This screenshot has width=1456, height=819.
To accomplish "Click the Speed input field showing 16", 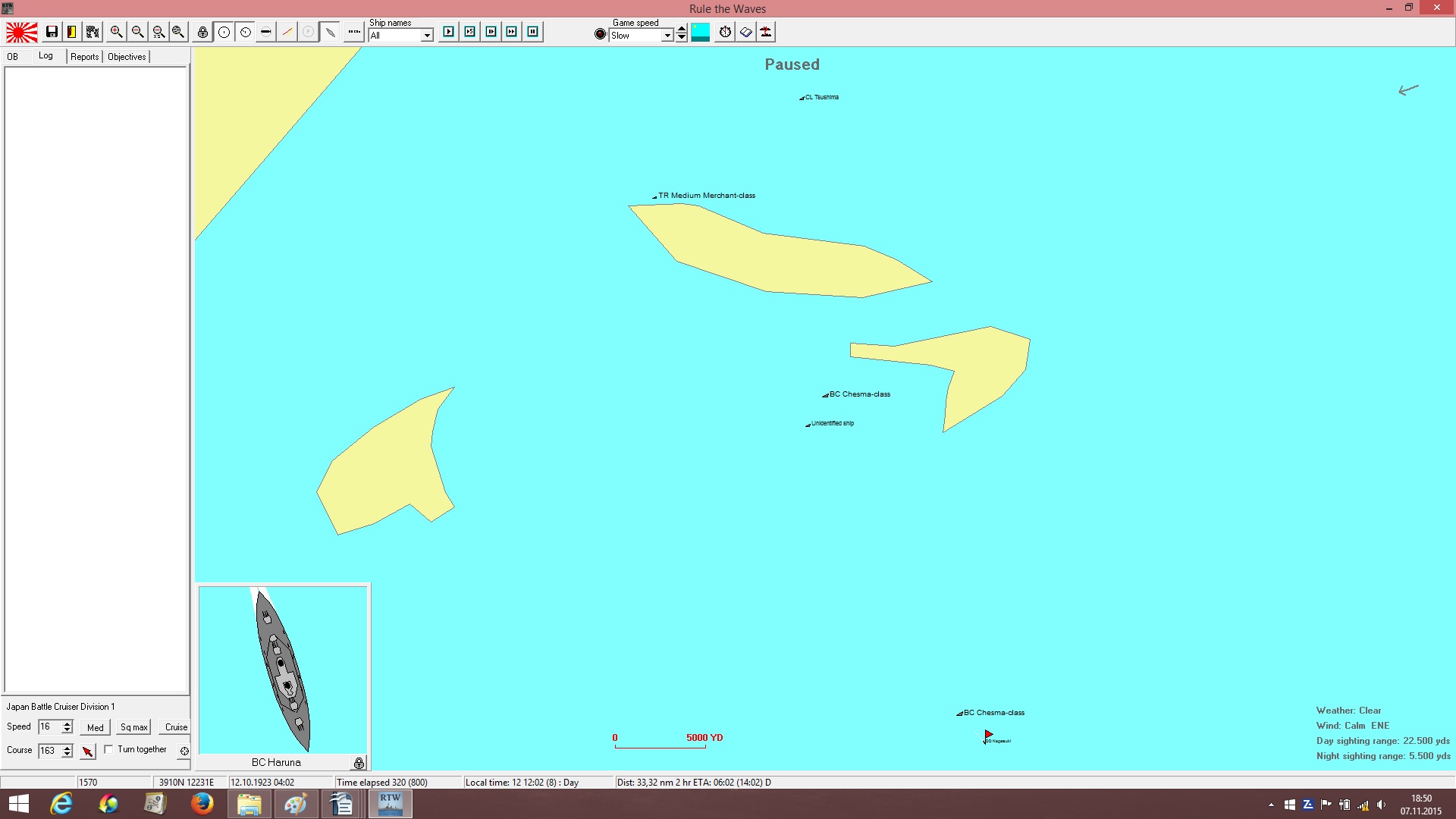I will pyautogui.click(x=50, y=727).
